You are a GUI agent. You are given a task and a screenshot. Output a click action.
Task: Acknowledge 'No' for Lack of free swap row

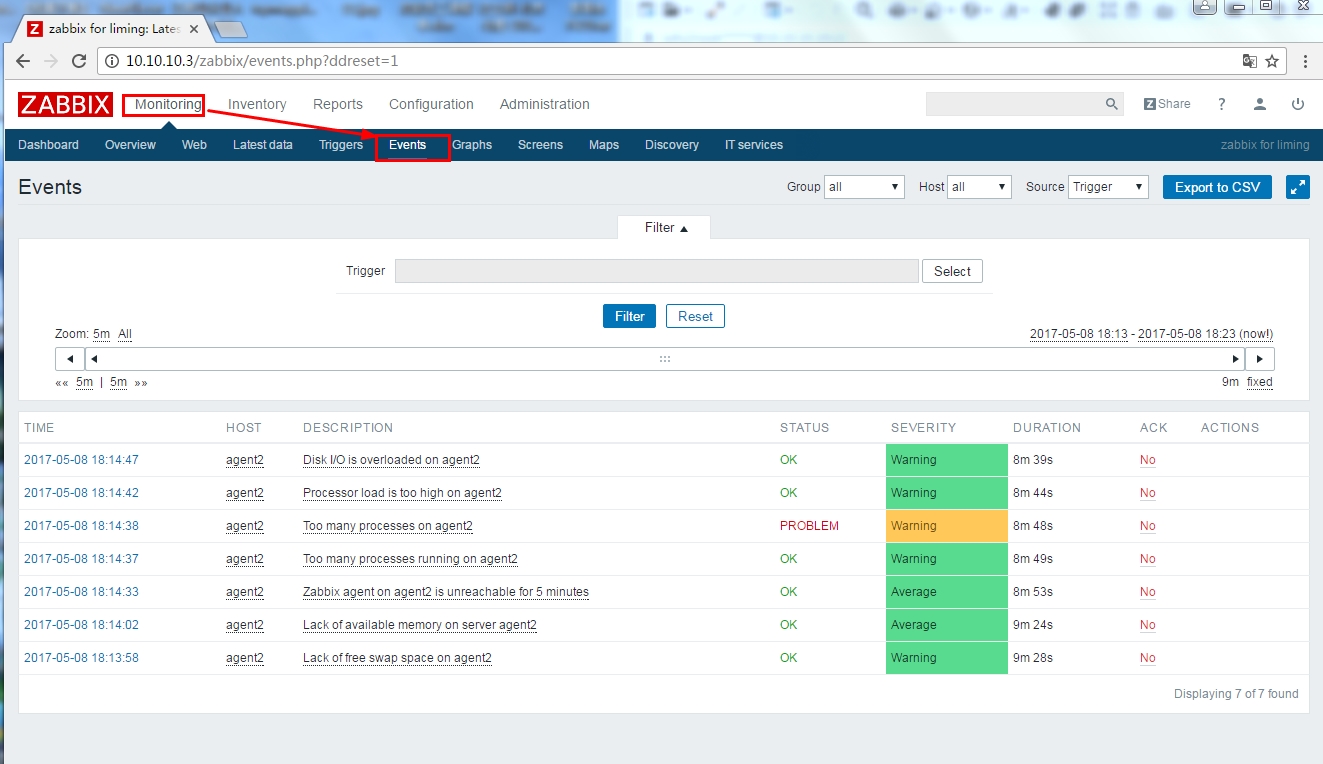[x=1147, y=658]
